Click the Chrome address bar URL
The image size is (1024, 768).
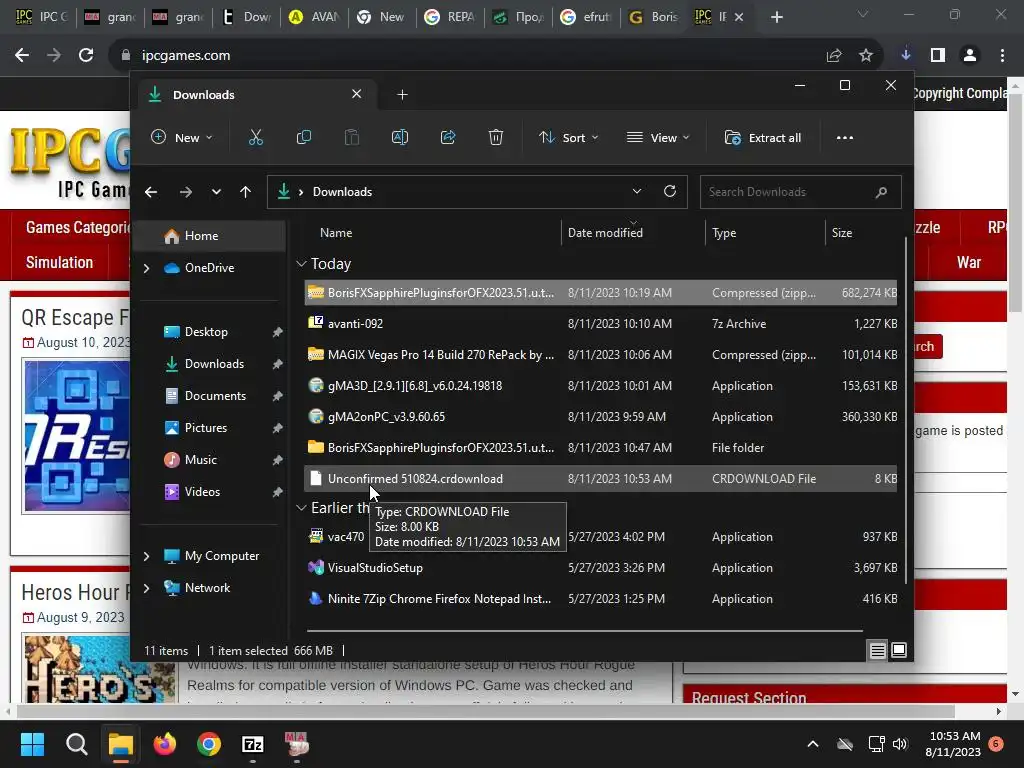[x=186, y=56]
